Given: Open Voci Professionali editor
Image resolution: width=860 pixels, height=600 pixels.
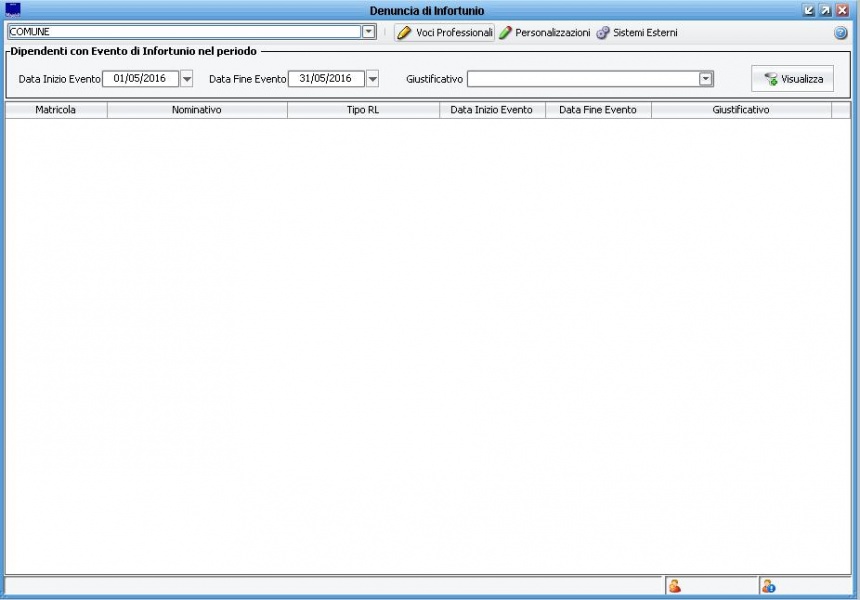Looking at the screenshot, I should 444,32.
